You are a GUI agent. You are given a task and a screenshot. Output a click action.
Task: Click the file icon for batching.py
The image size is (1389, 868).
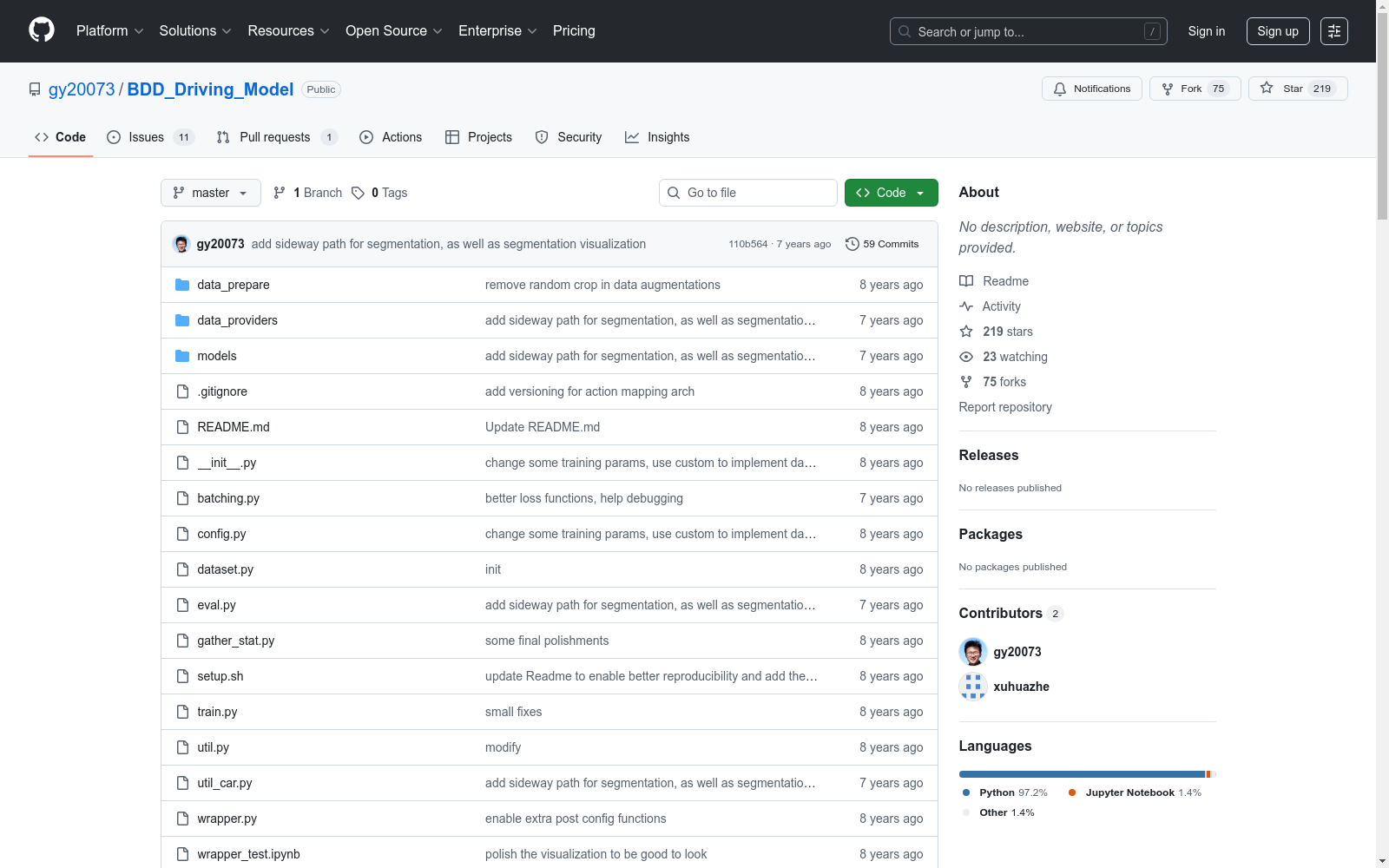(182, 498)
